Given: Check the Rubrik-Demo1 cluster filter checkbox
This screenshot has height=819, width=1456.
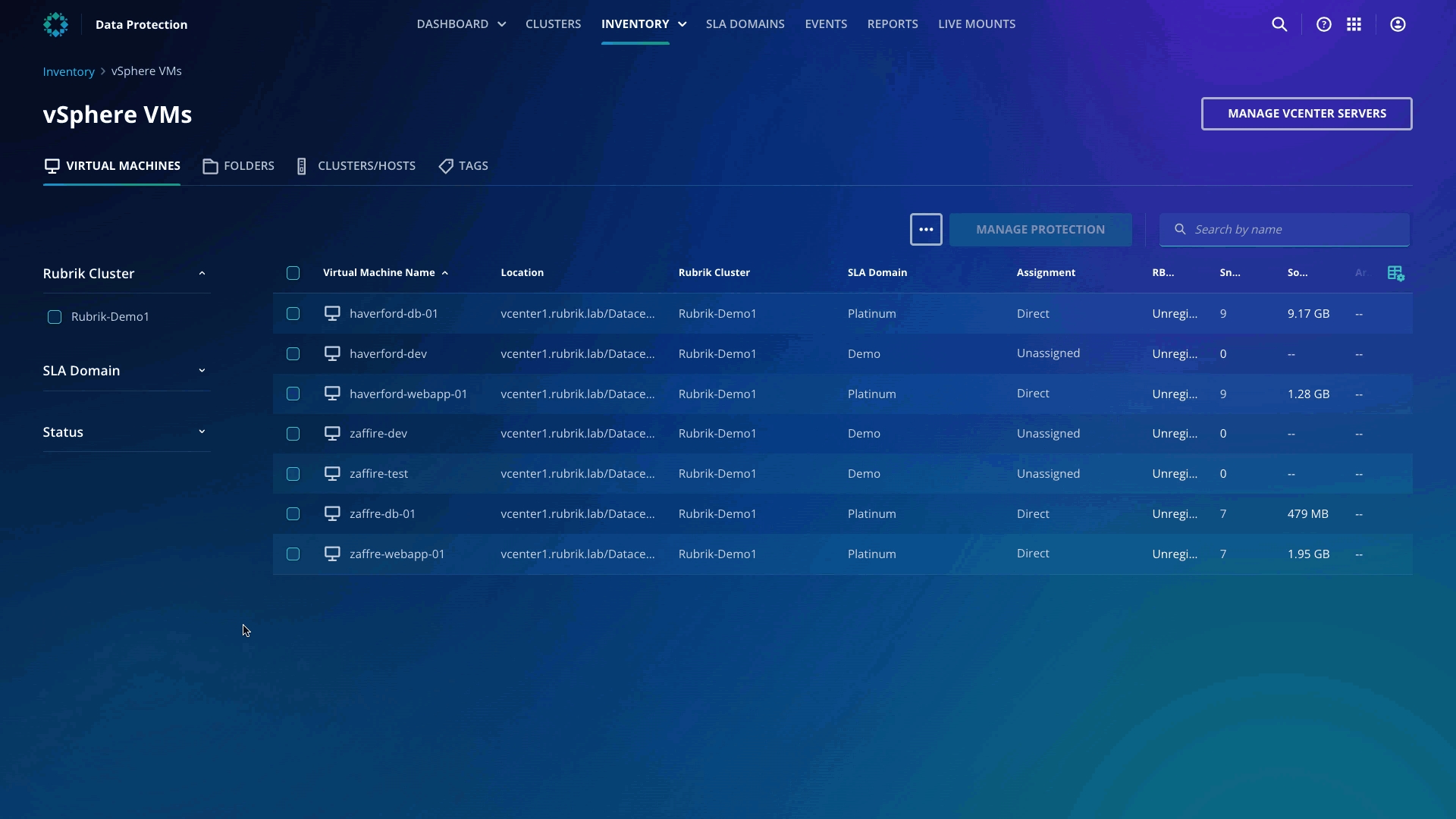Looking at the screenshot, I should [55, 317].
